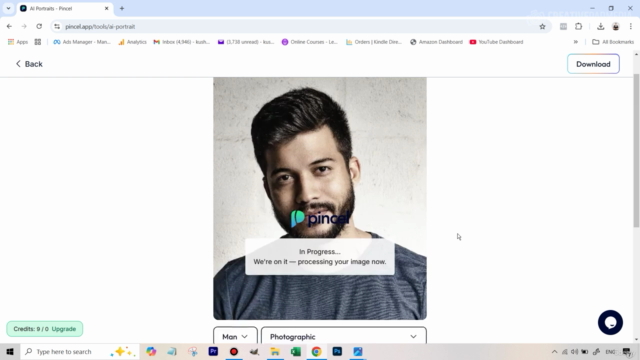The height and width of the screenshot is (360, 640).
Task: Open the Yahoo mail unread bookmark
Action: (x=246, y=42)
